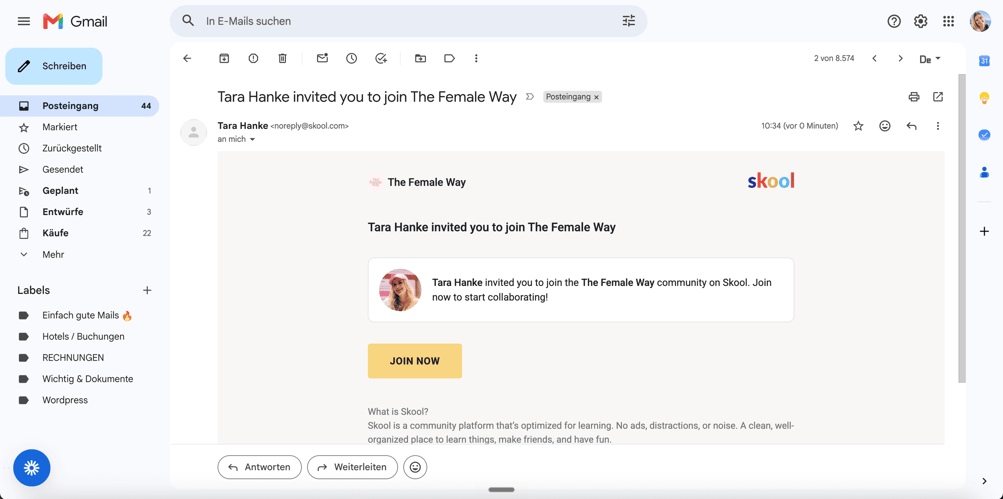Add an emoji reaction in message header
The height and width of the screenshot is (499, 1003).
(885, 126)
